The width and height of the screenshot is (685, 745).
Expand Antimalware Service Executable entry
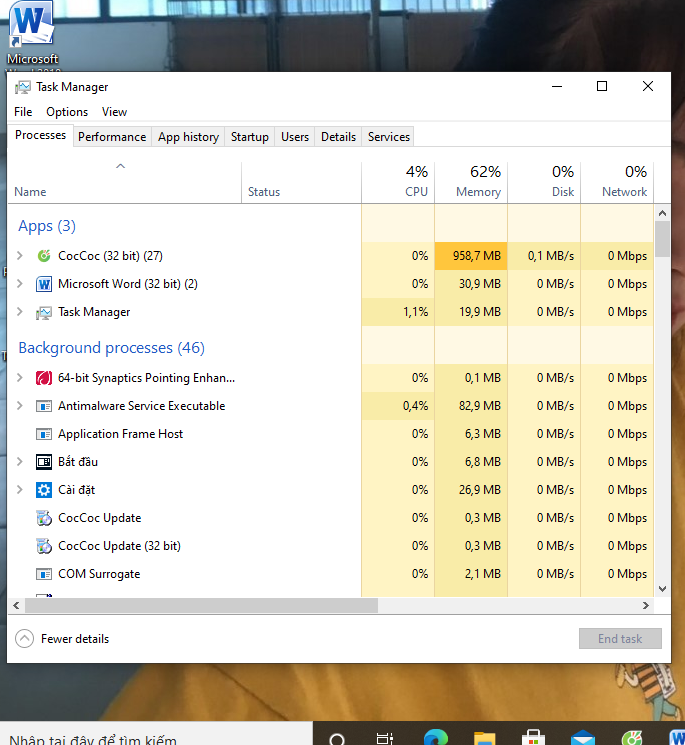[x=19, y=406]
